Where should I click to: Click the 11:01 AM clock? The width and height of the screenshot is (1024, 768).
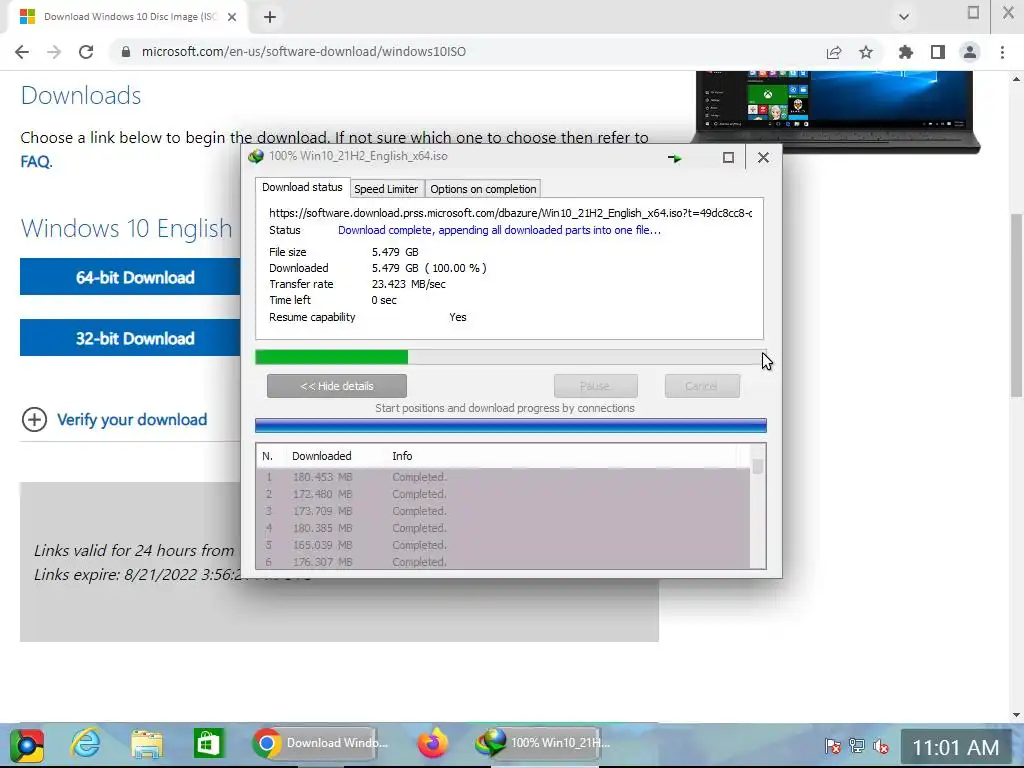click(x=955, y=747)
